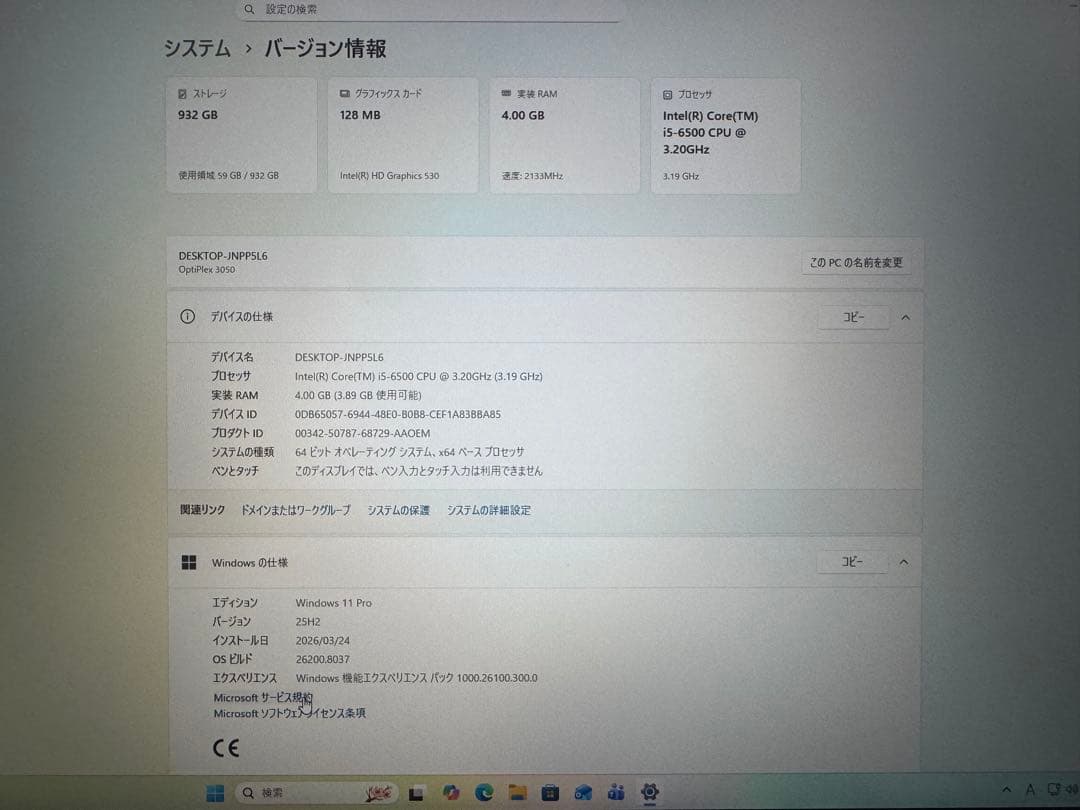Open Microsoft Teams from taskbar
The height and width of the screenshot is (810, 1080).
616,793
